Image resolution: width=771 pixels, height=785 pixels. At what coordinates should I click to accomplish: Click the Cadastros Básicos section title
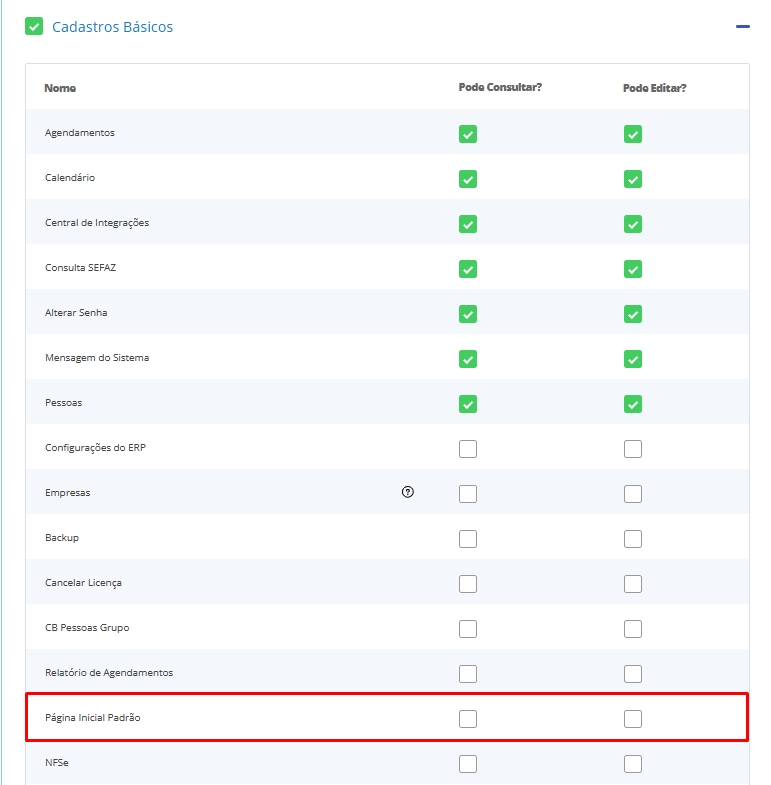(112, 27)
